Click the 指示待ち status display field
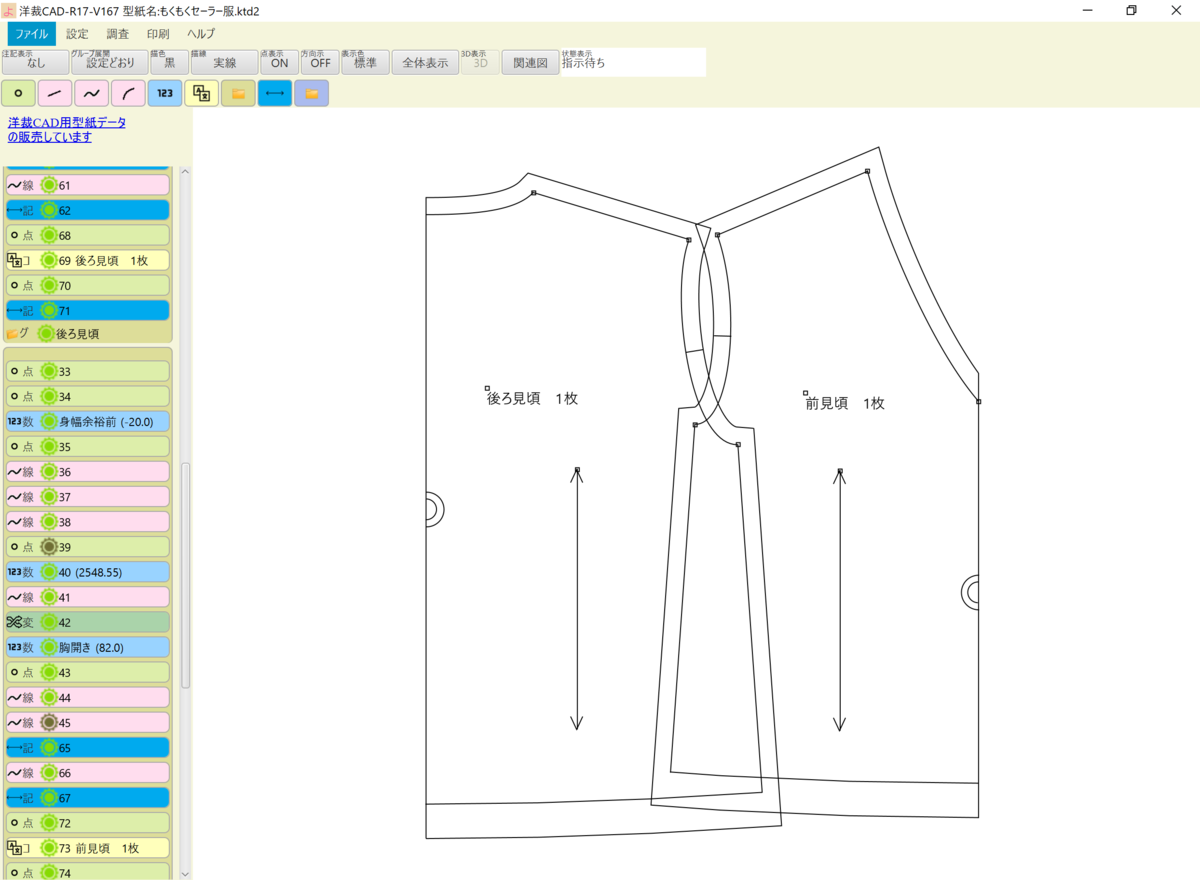Viewport: 1200px width, 880px height. pos(633,62)
